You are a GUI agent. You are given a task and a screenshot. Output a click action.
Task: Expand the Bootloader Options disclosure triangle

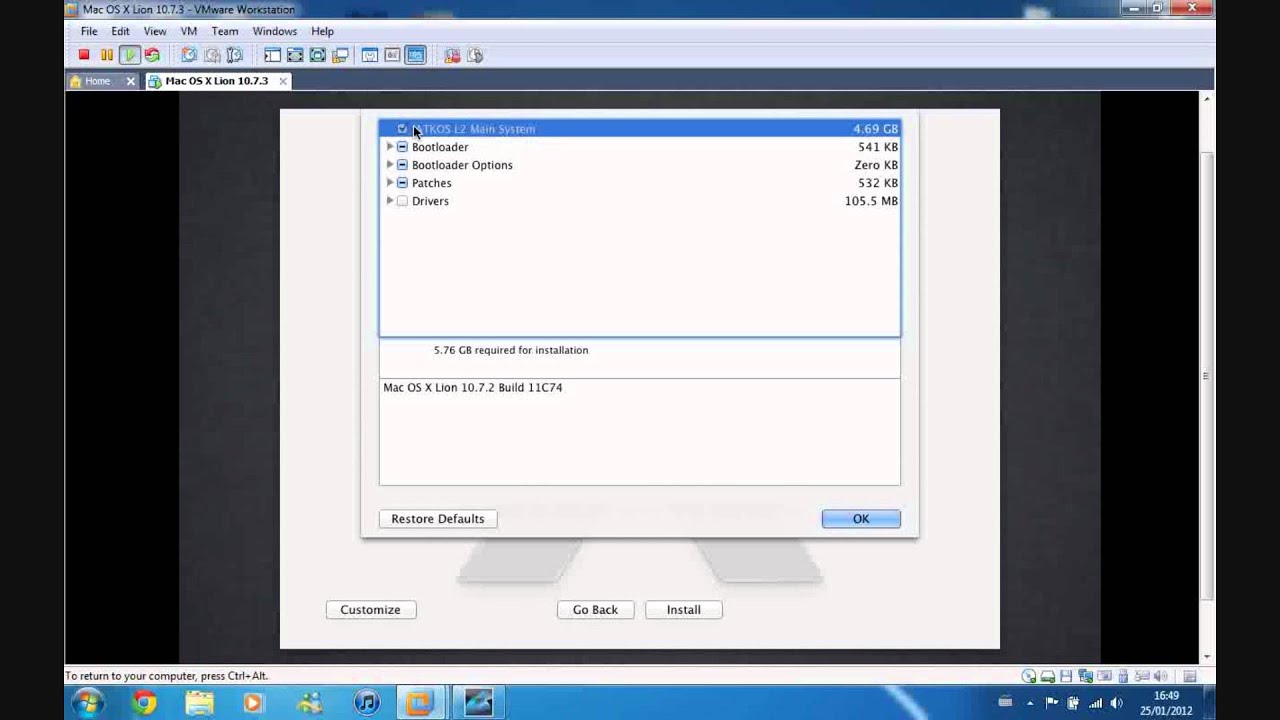390,165
